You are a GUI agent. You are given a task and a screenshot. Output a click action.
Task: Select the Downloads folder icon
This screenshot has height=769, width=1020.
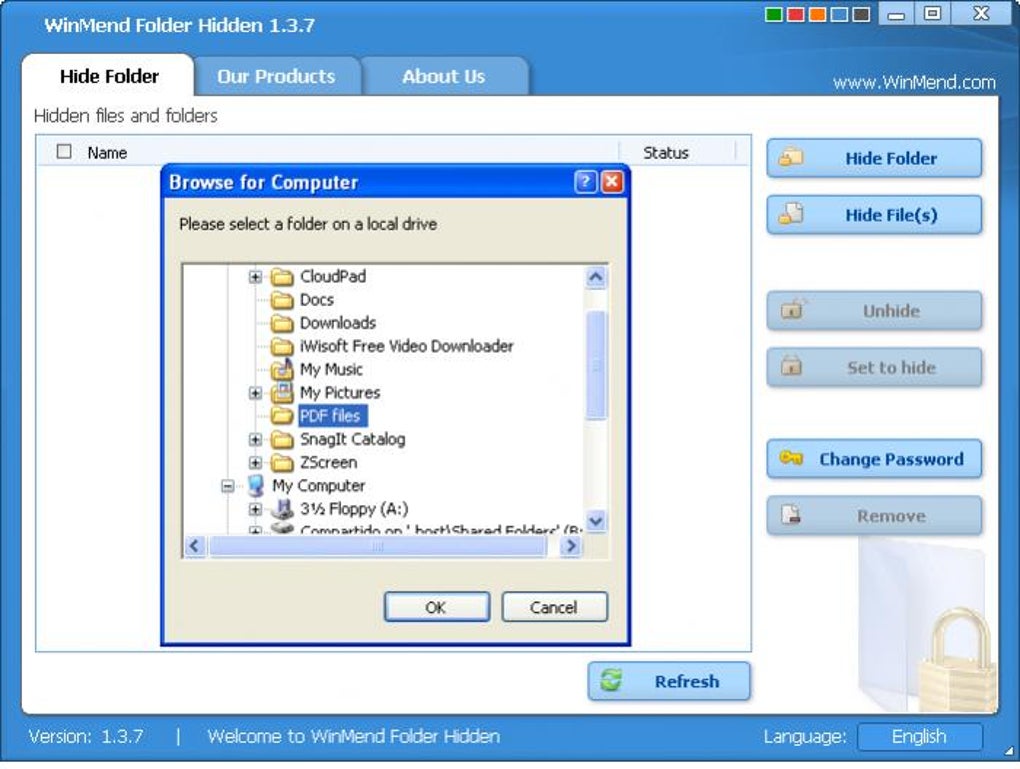click(x=282, y=323)
